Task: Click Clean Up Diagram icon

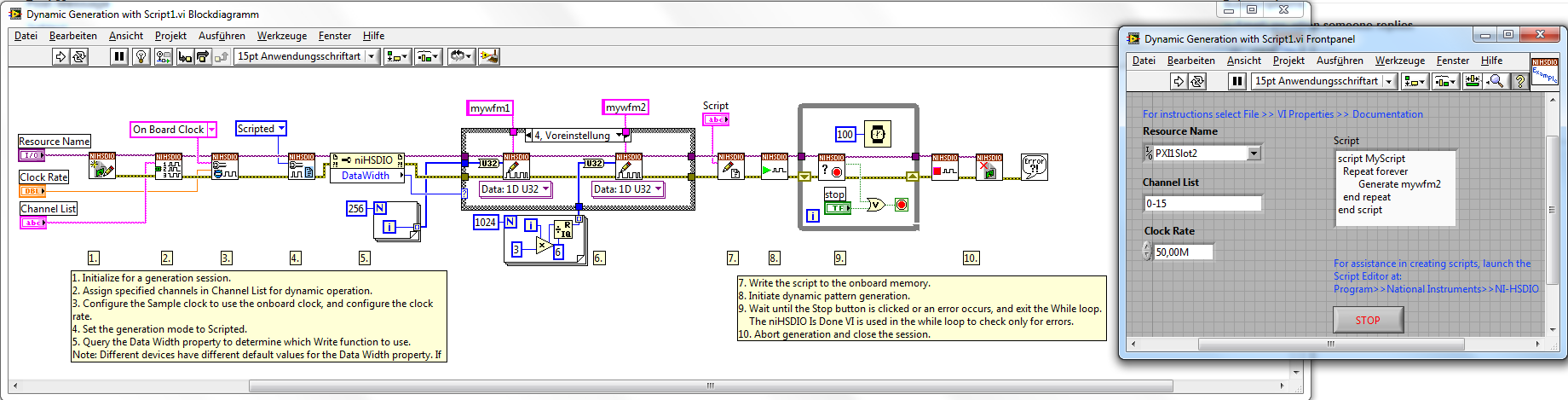Action: [489, 56]
